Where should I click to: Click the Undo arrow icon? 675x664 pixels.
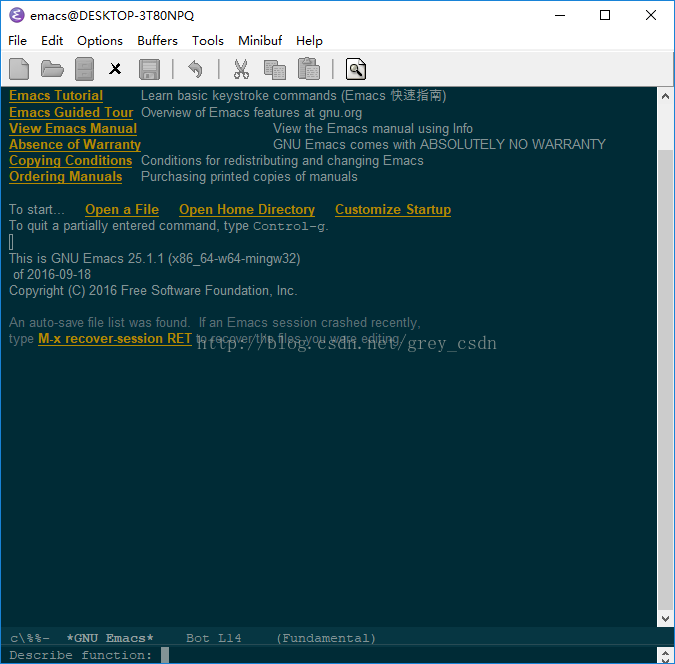195,69
